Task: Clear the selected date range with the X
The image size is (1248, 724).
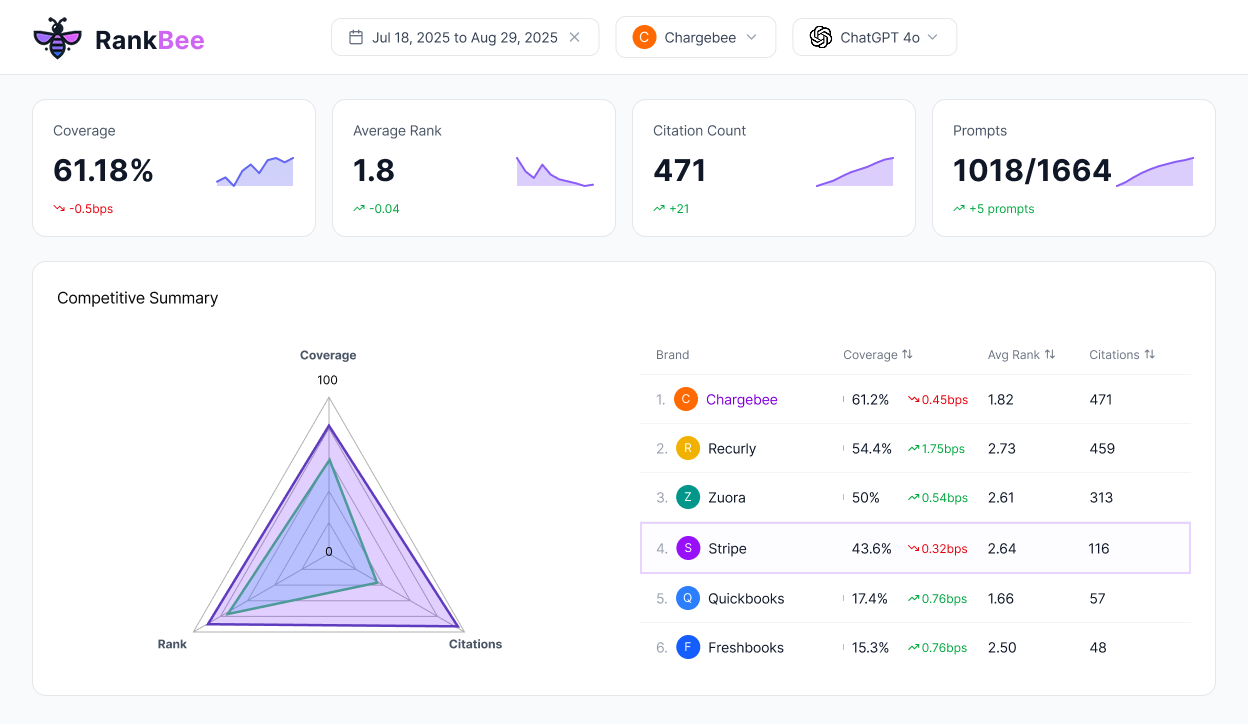Action: coord(574,36)
